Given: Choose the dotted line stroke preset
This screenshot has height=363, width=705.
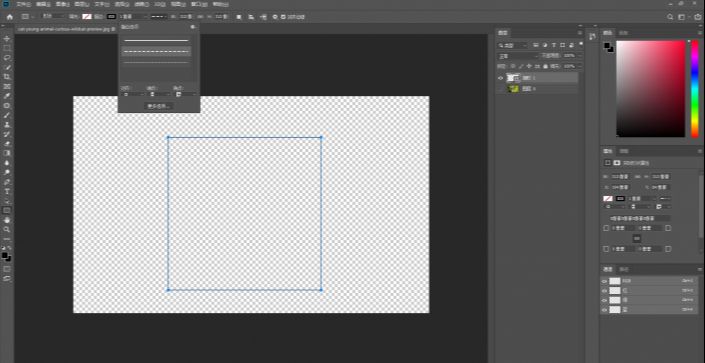Looking at the screenshot, I should pyautogui.click(x=156, y=63).
